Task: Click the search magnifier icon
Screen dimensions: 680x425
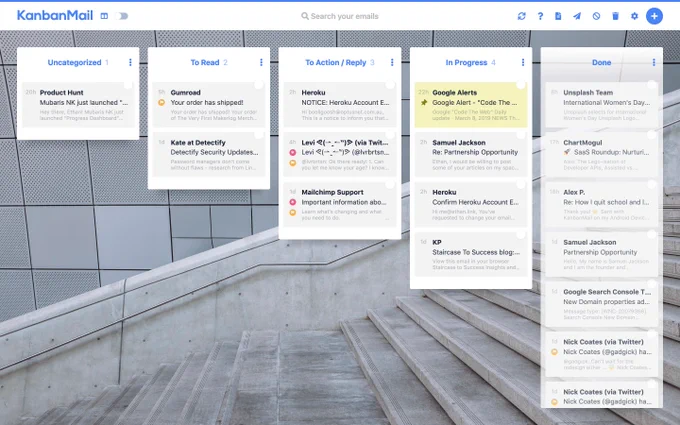Action: [x=305, y=16]
